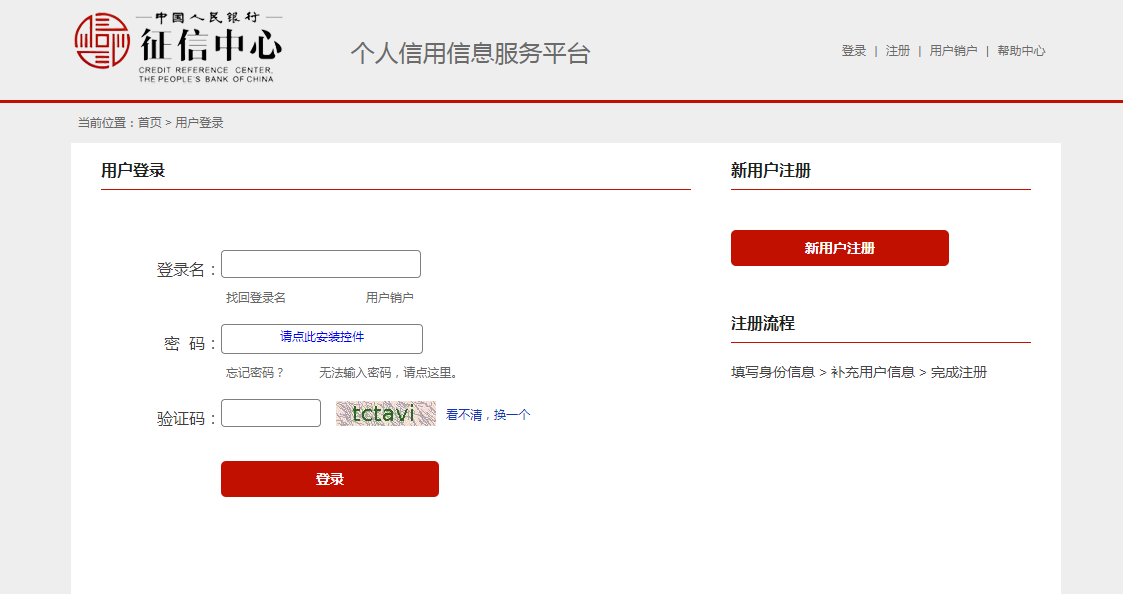Click 个人信用信息服务平台 title text
1123x594 pixels.
tap(471, 53)
